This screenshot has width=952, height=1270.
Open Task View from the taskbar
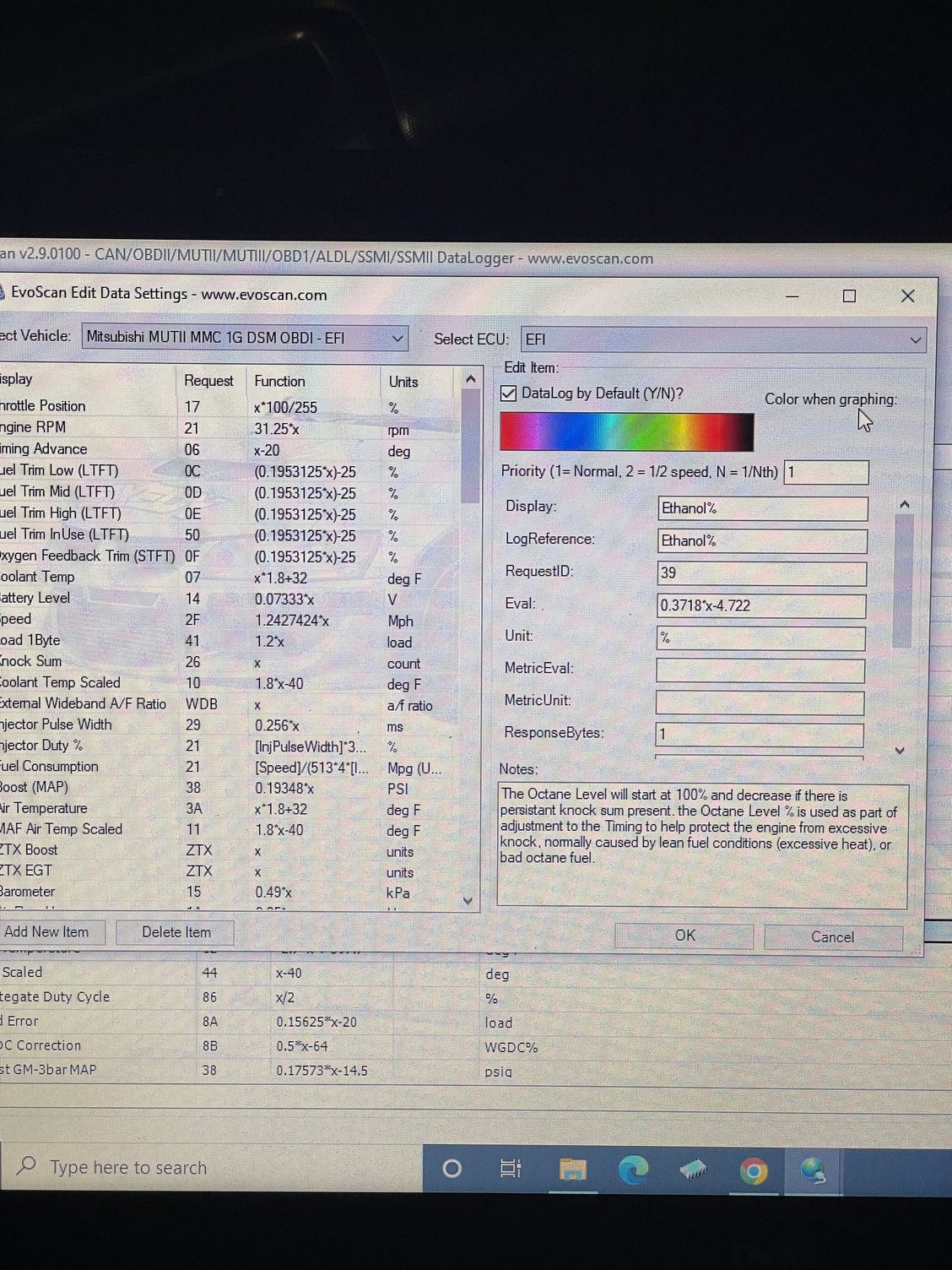pyautogui.click(x=511, y=1169)
